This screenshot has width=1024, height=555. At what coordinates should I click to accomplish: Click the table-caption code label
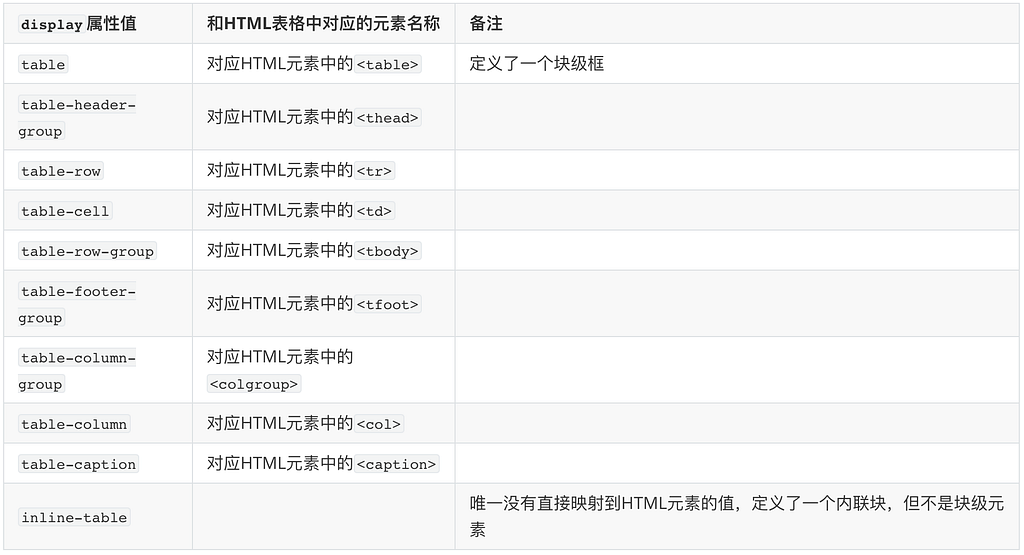[x=78, y=464]
